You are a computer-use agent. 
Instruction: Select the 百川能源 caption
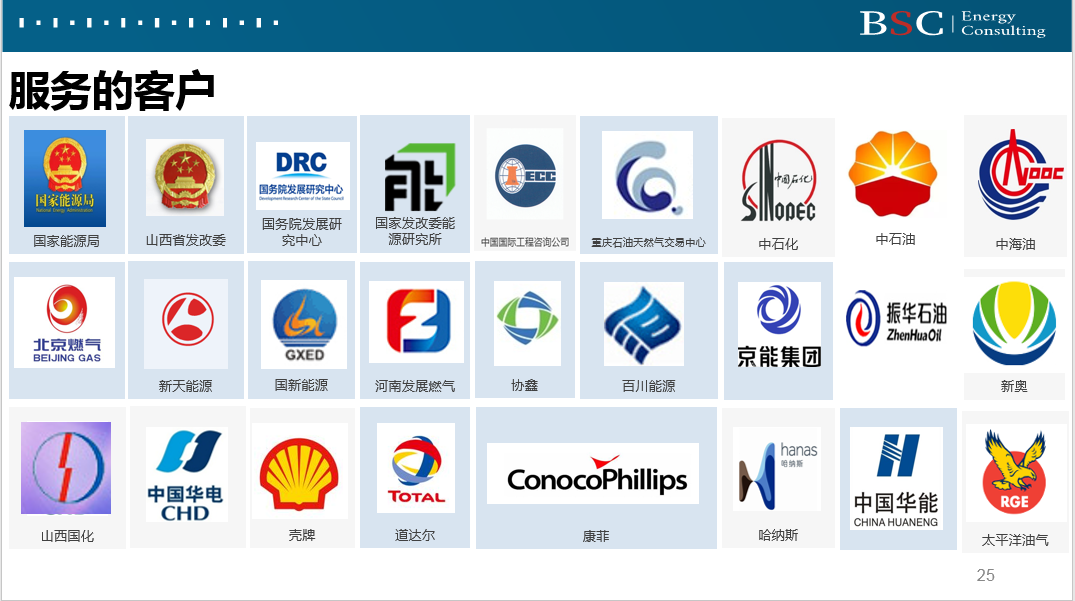649,387
